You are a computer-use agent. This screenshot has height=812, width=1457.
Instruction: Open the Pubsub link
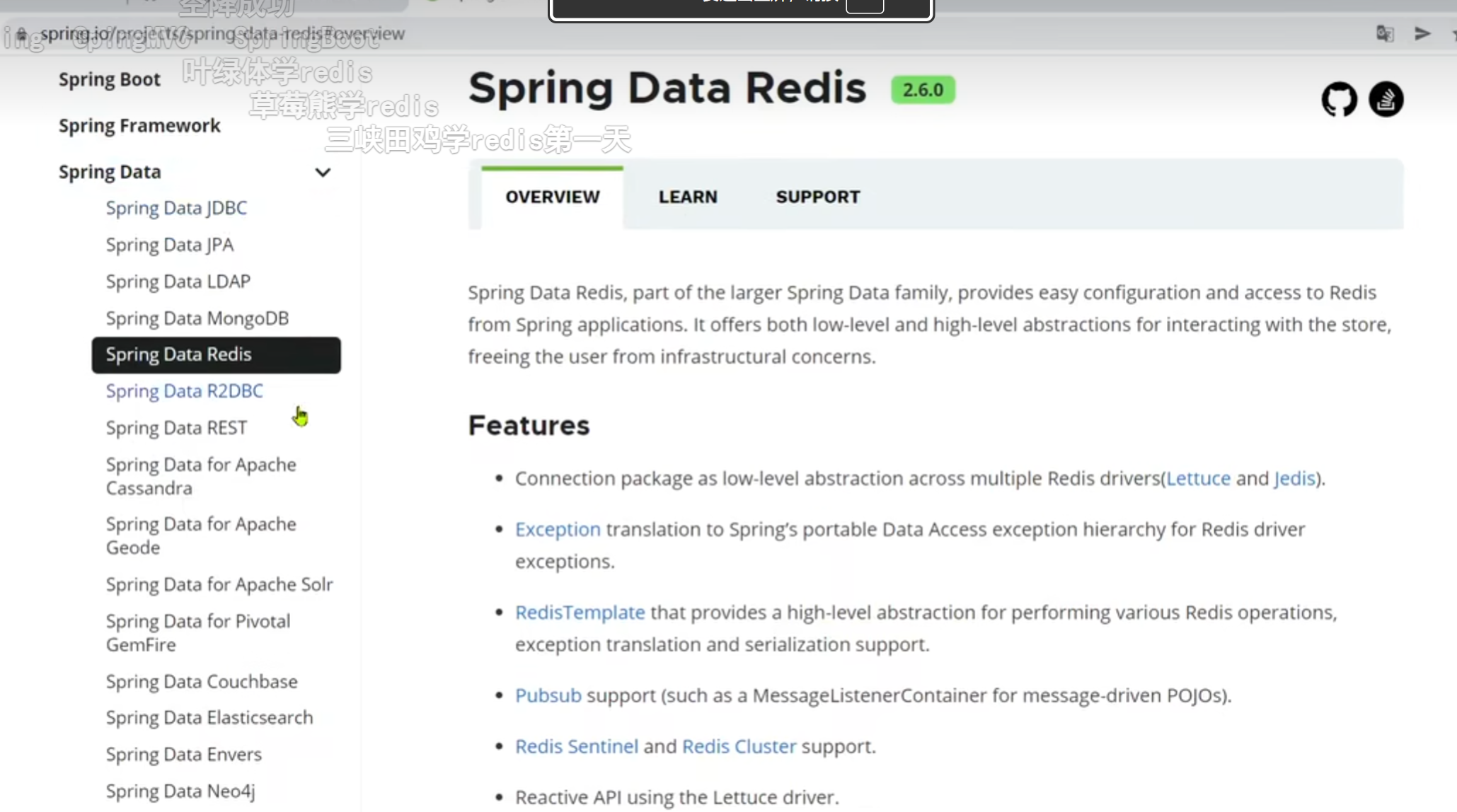548,695
